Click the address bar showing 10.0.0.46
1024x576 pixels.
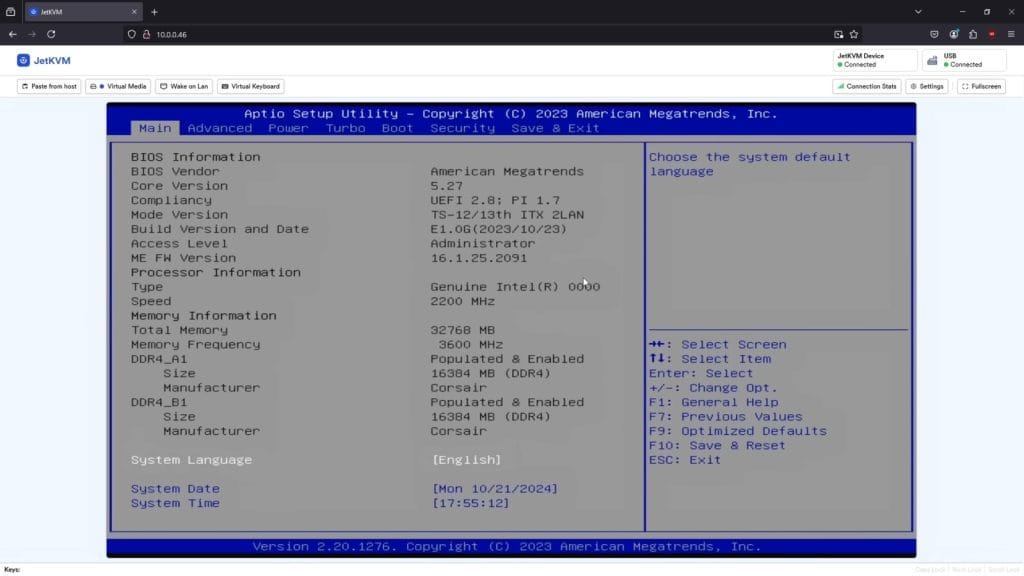coord(490,35)
